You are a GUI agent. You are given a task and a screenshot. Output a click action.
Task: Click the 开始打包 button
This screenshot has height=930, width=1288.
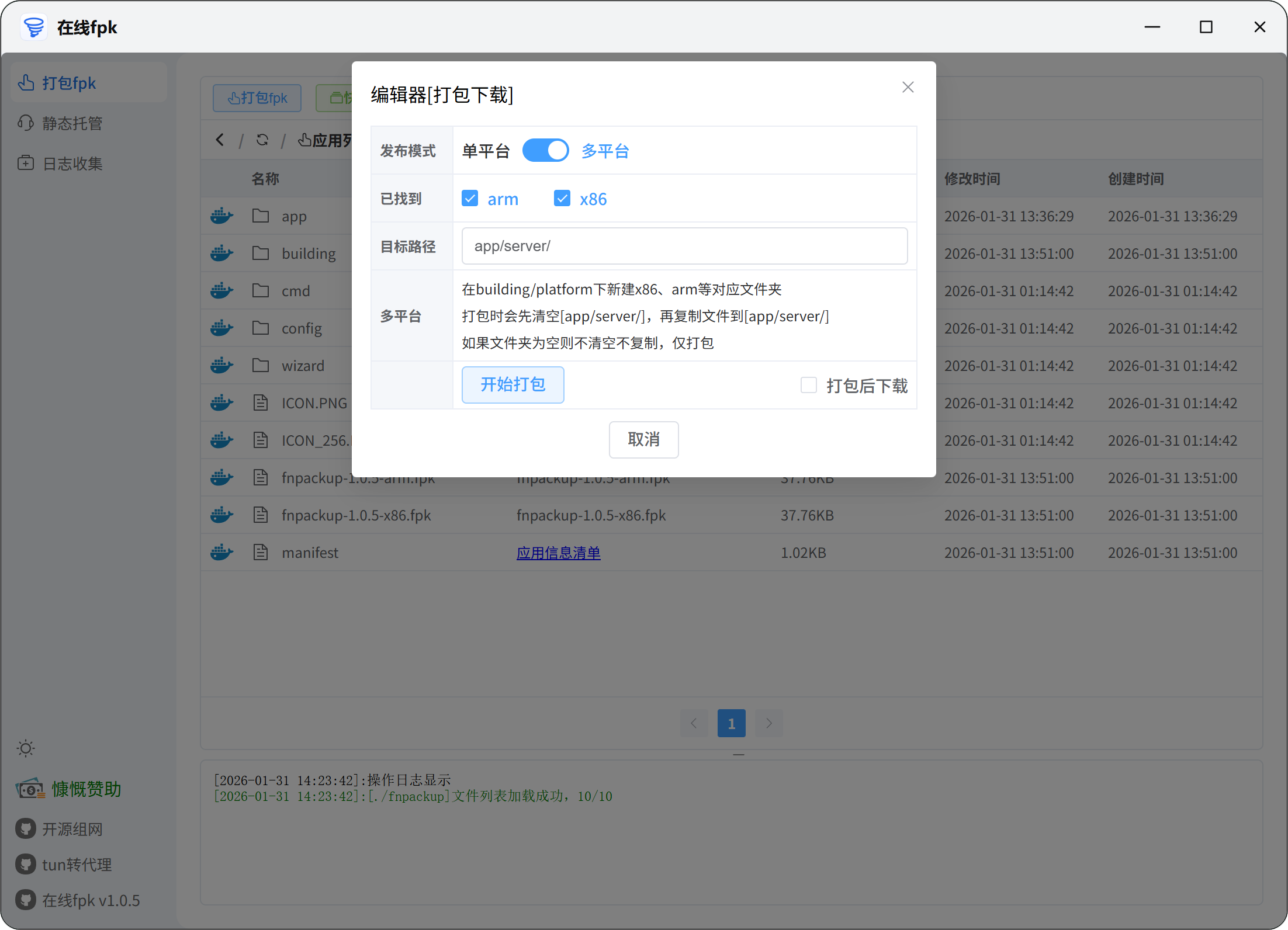pos(513,385)
